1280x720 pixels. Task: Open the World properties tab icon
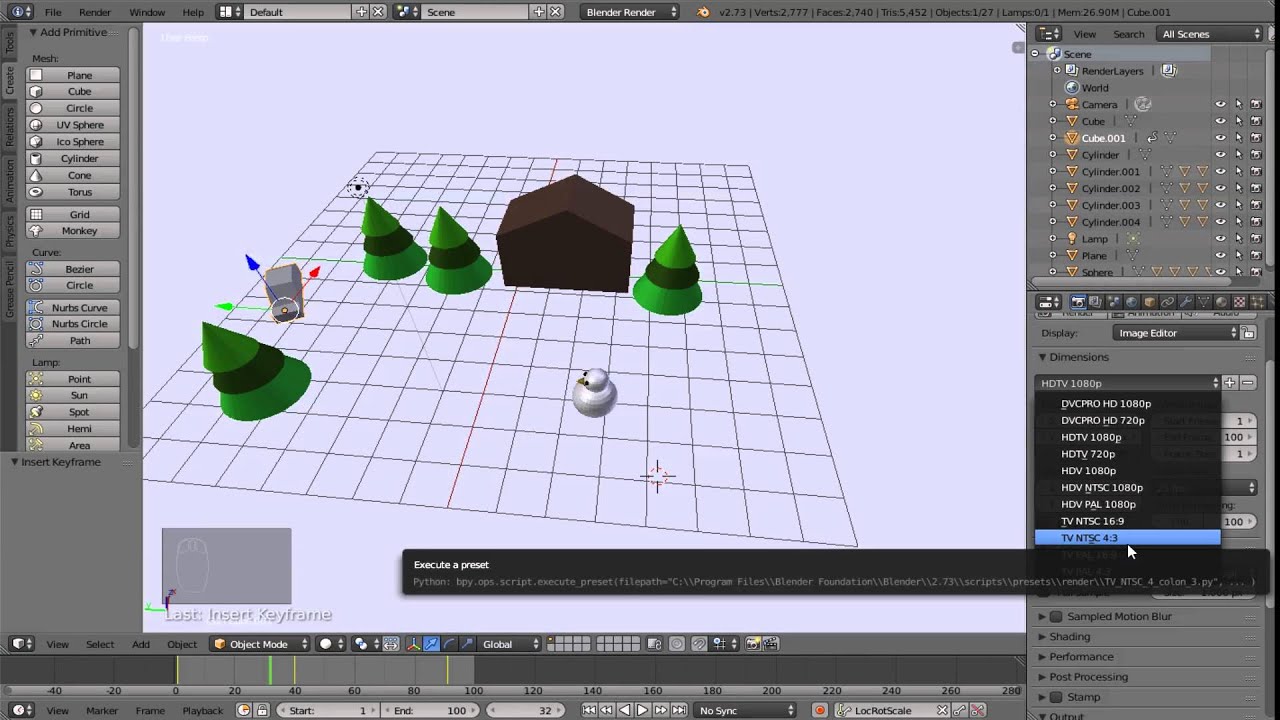tap(1132, 302)
